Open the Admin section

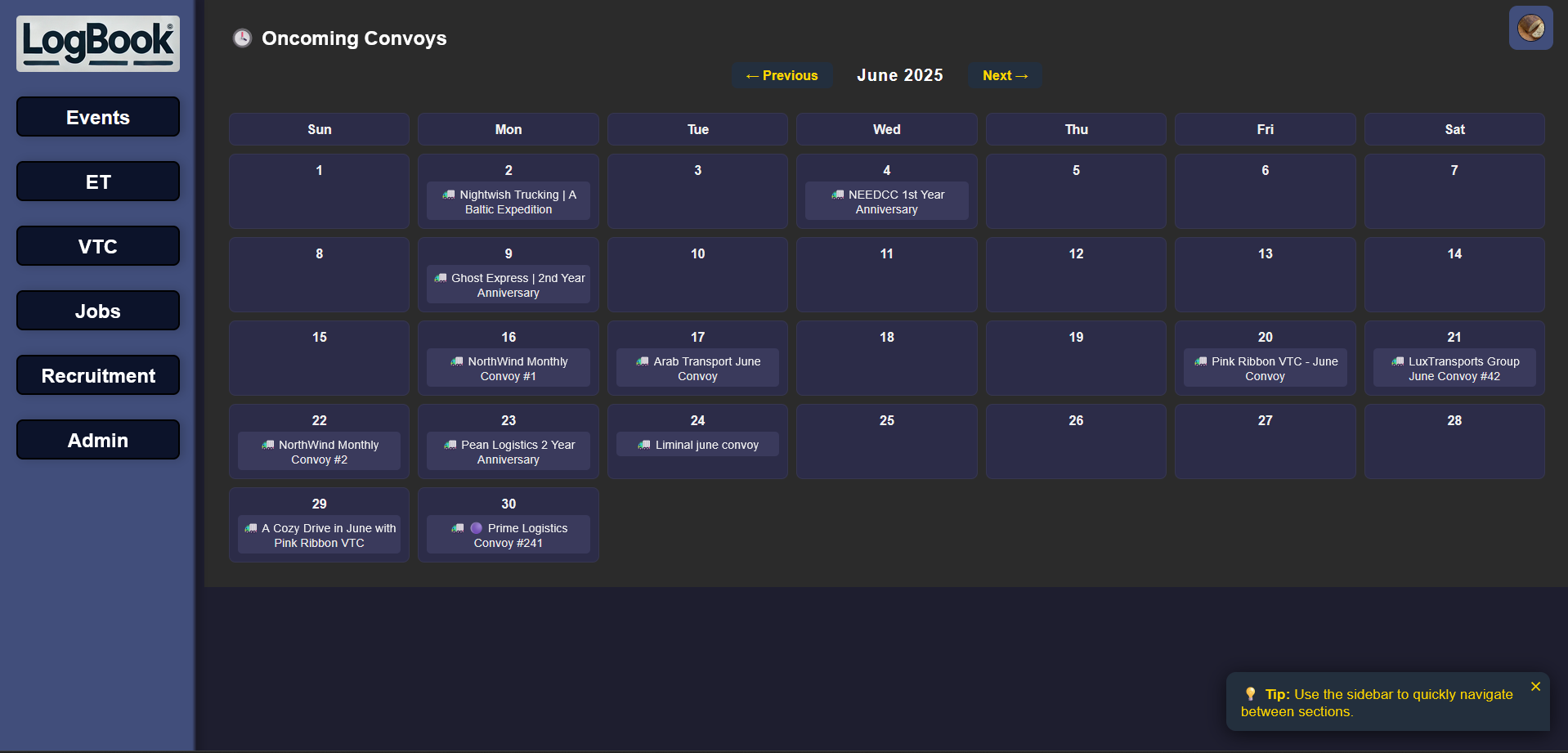97,439
